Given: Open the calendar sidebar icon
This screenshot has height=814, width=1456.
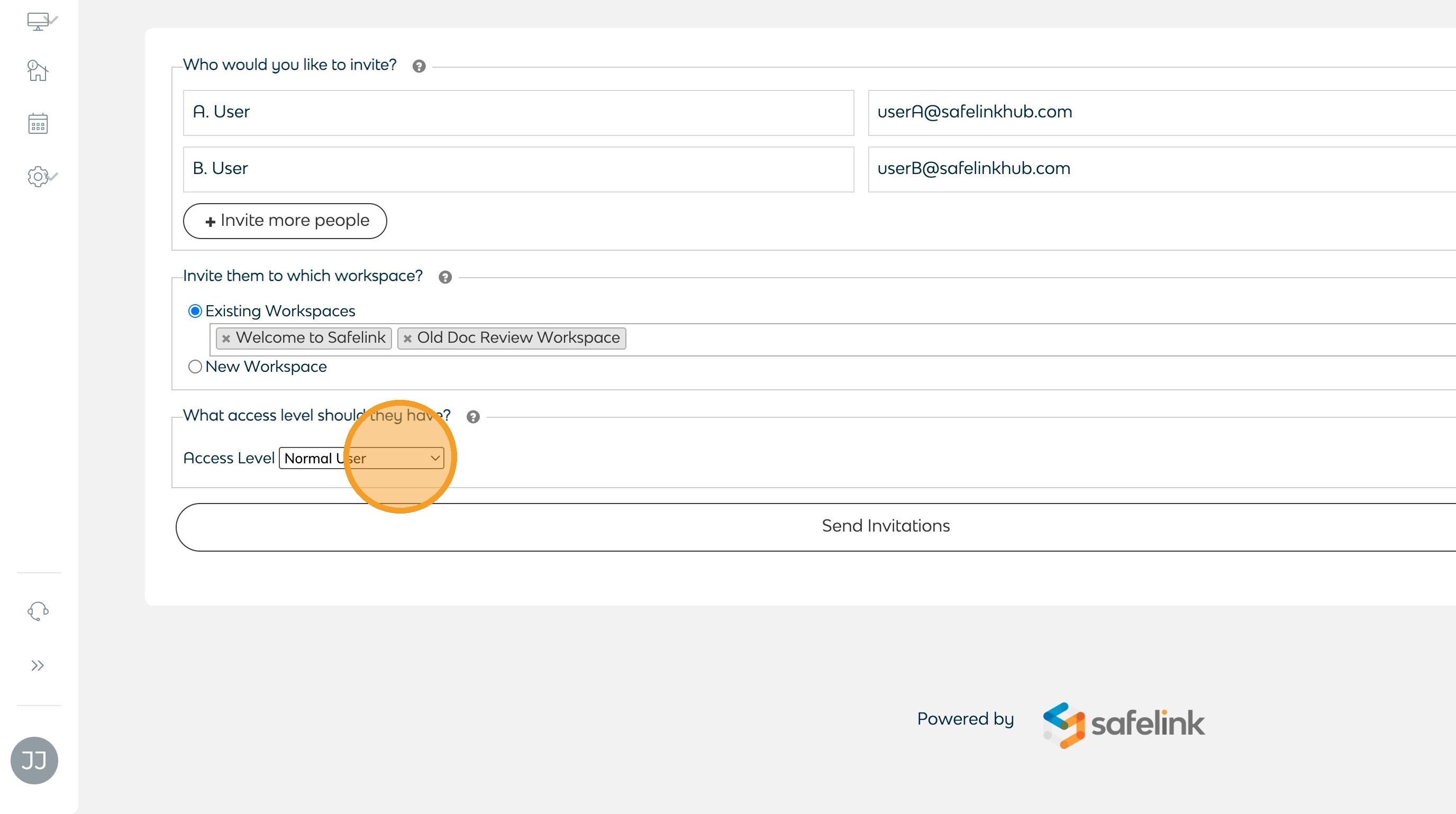Looking at the screenshot, I should [38, 123].
